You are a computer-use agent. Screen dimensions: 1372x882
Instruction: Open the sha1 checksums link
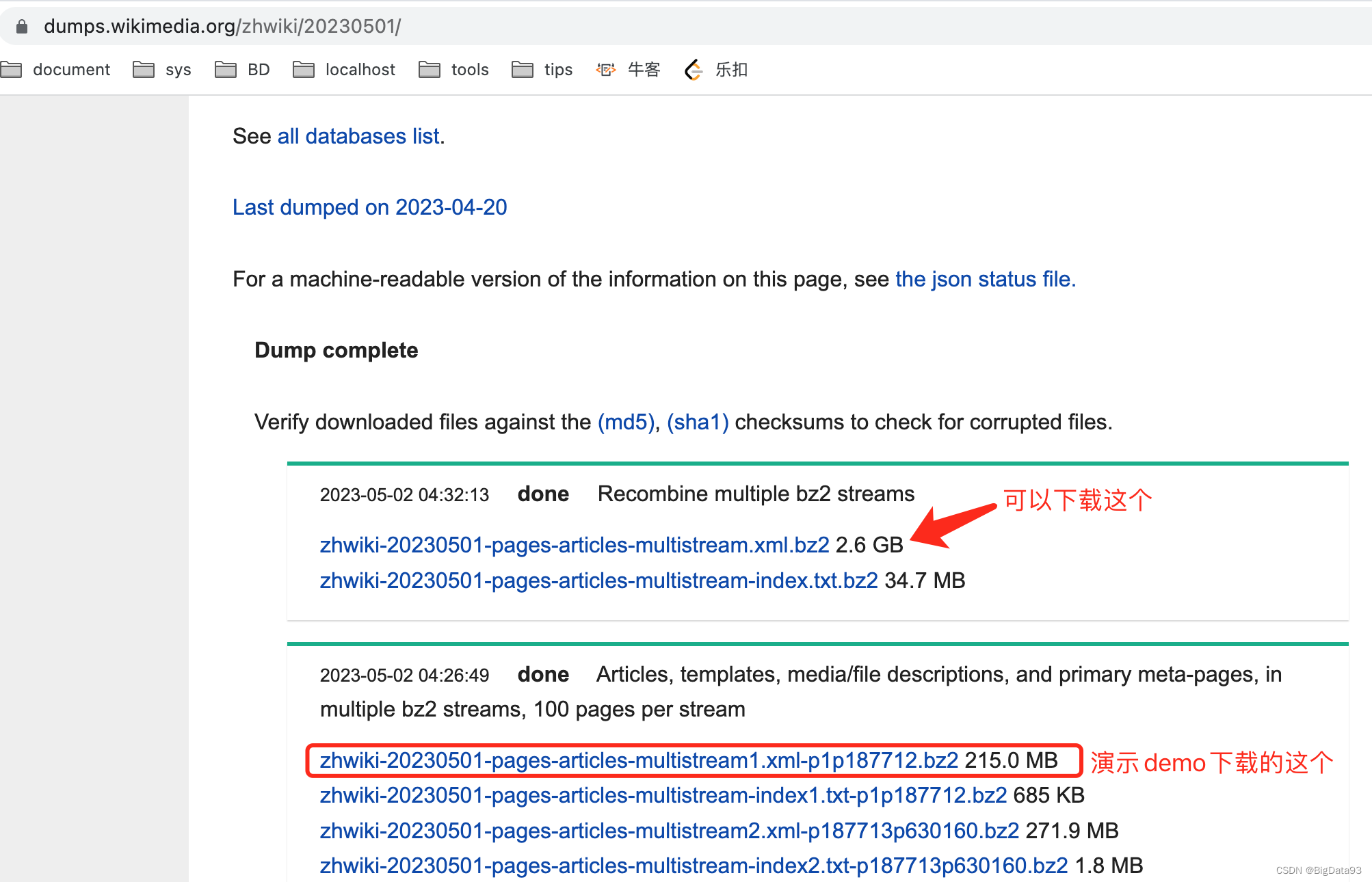tap(698, 422)
